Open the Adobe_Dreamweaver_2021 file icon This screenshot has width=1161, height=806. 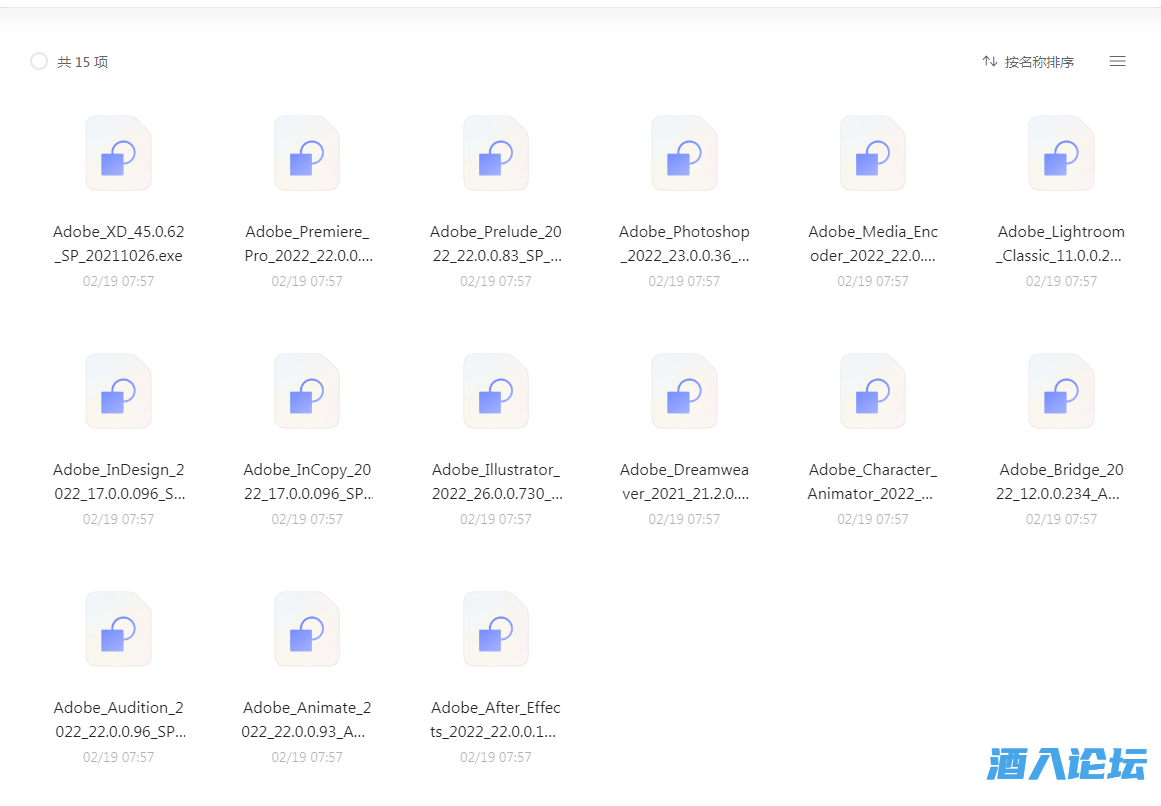pos(684,392)
